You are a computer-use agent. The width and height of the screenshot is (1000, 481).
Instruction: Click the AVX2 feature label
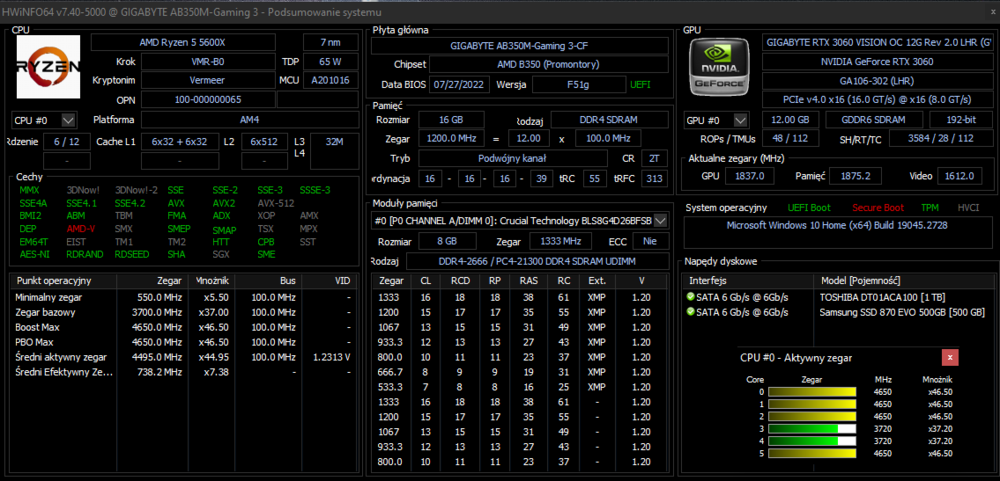(223, 203)
